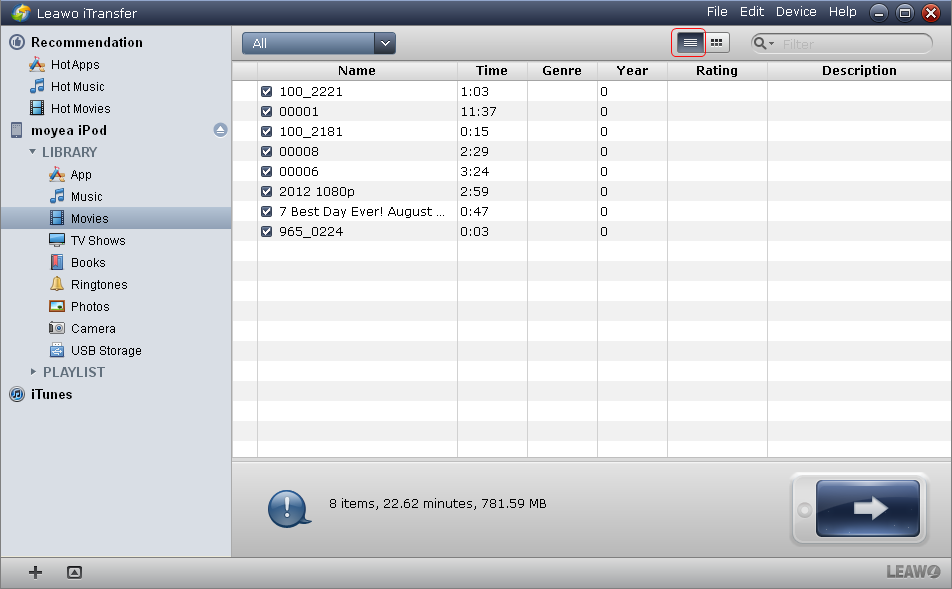Click the Books icon in library
This screenshot has width=952, height=589.
pyautogui.click(x=57, y=262)
